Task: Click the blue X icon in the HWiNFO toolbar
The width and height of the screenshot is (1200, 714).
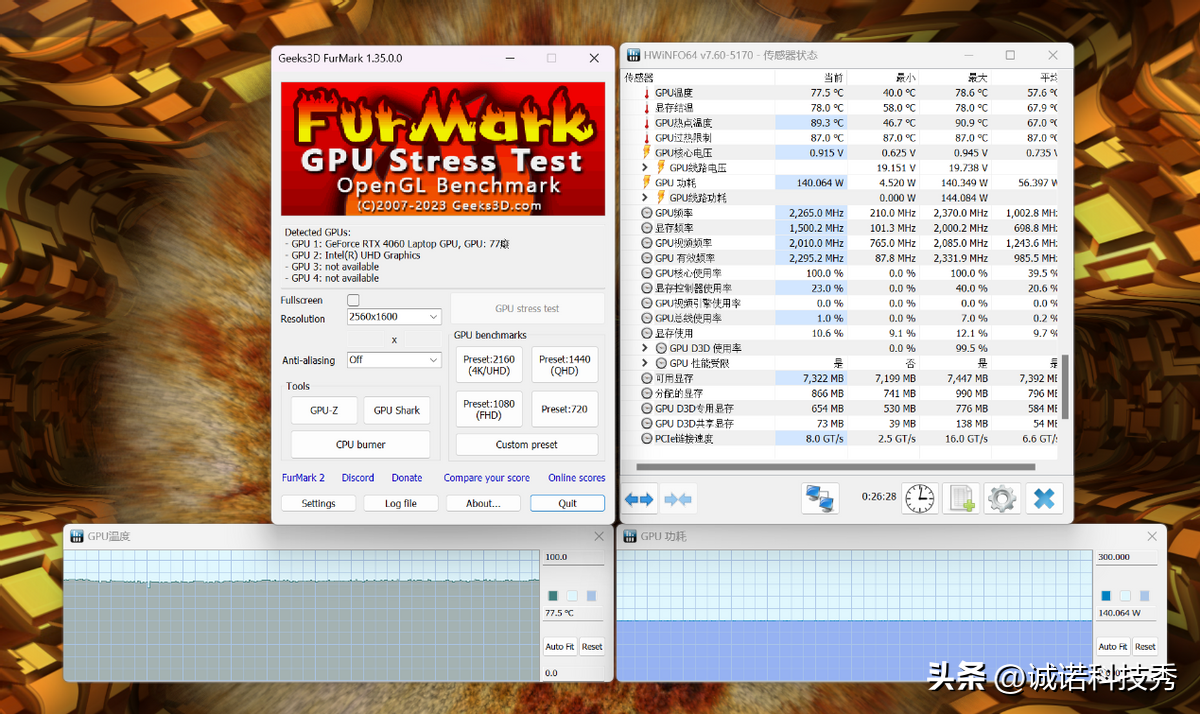Action: pos(1044,498)
